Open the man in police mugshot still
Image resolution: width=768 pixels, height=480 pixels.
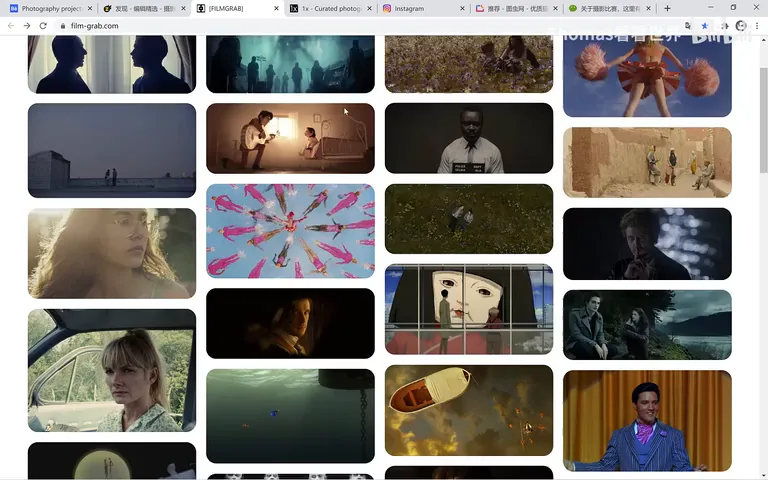pos(469,138)
